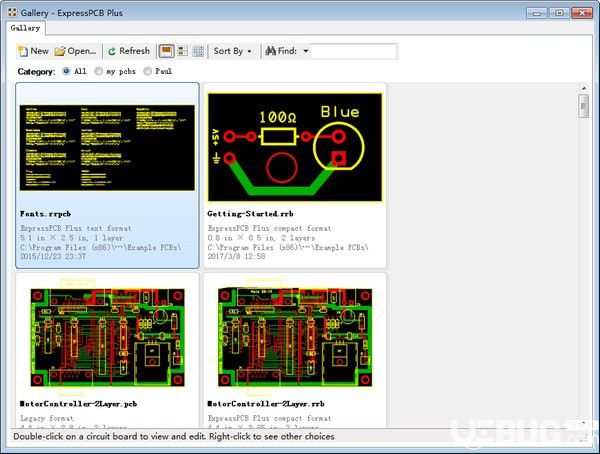
Task: Expand the Sort By dropdown
Action: pyautogui.click(x=233, y=51)
